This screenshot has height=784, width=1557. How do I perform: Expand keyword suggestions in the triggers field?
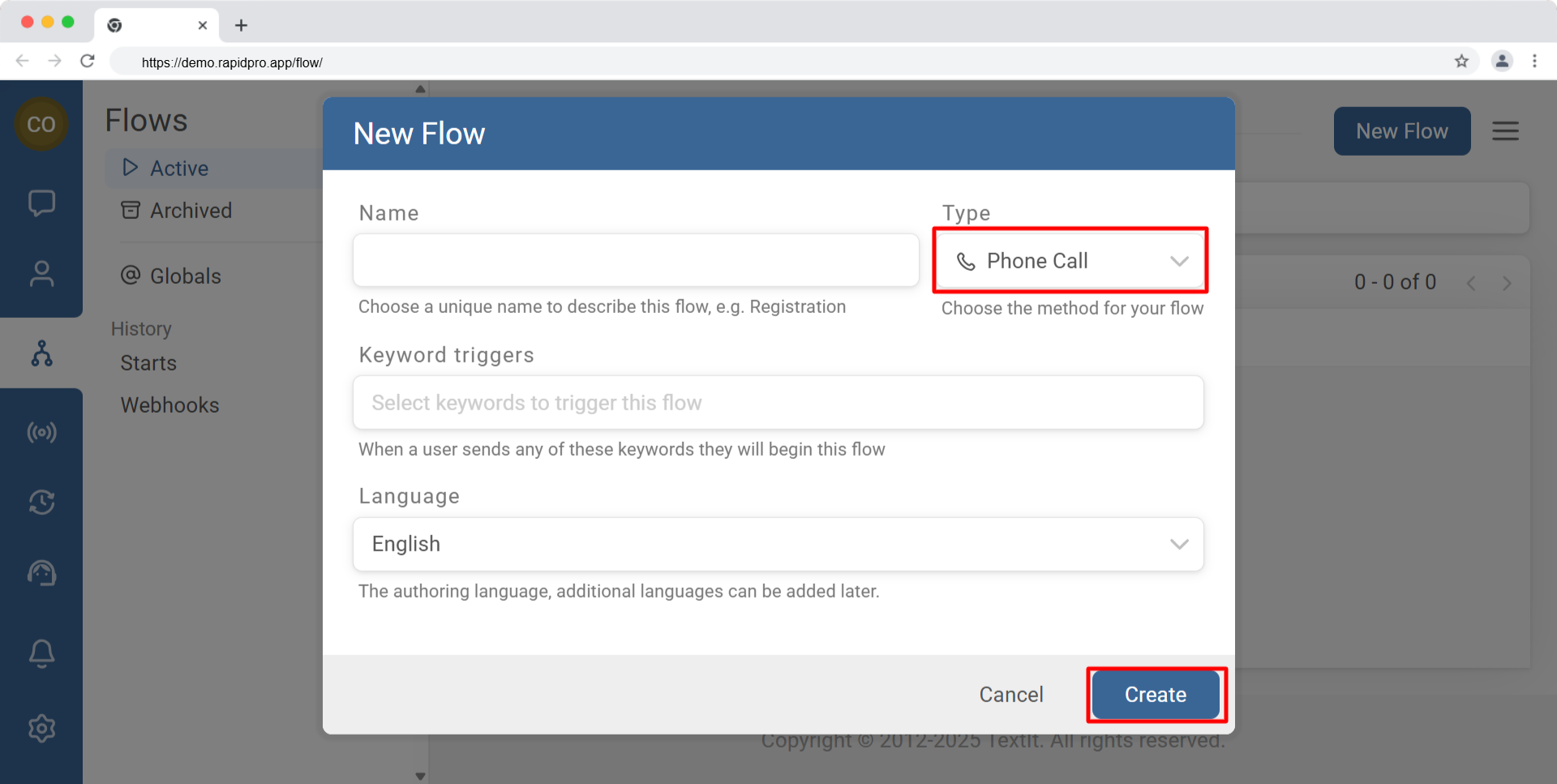click(x=778, y=402)
